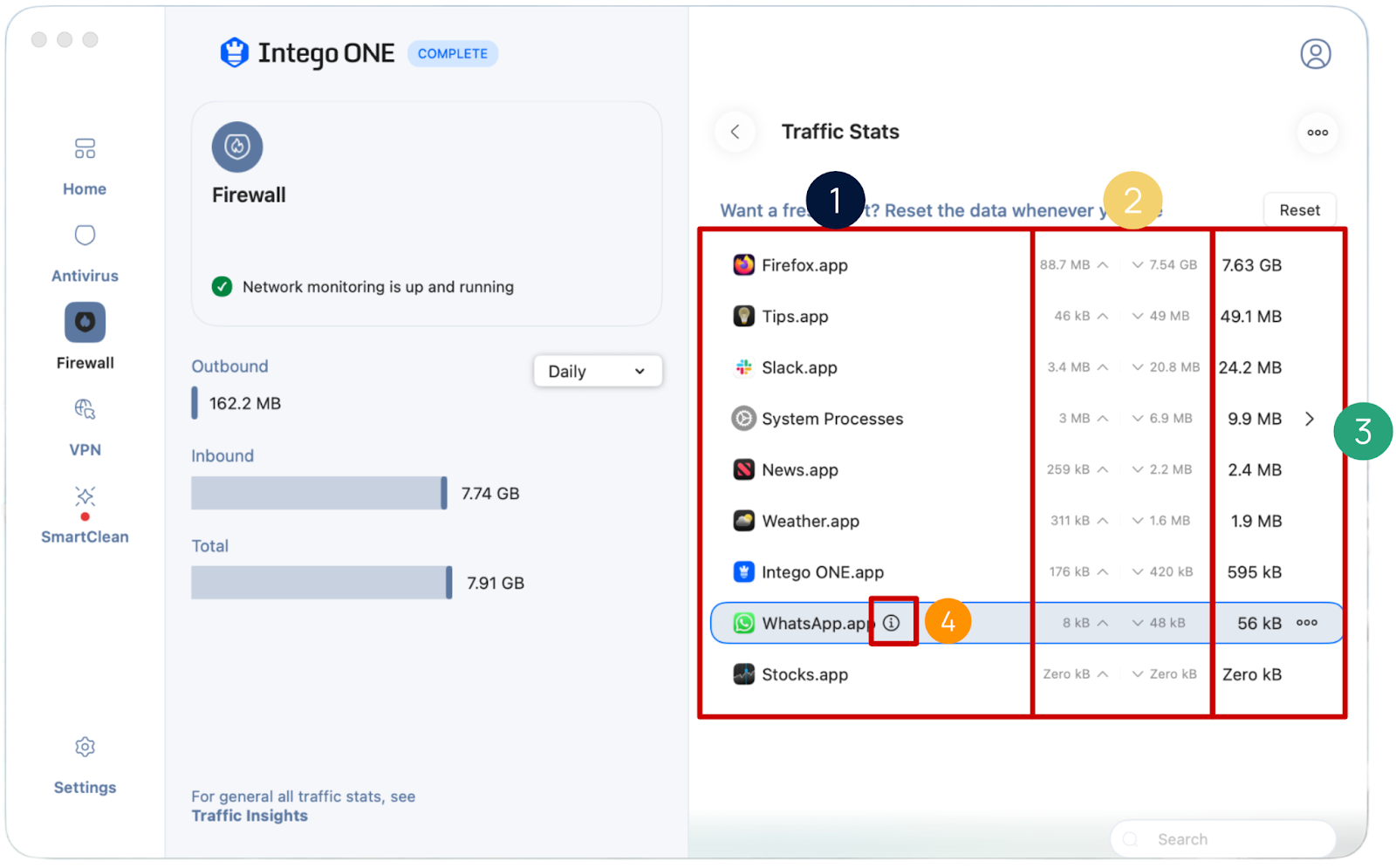Open the Traffic Insights link

[250, 816]
